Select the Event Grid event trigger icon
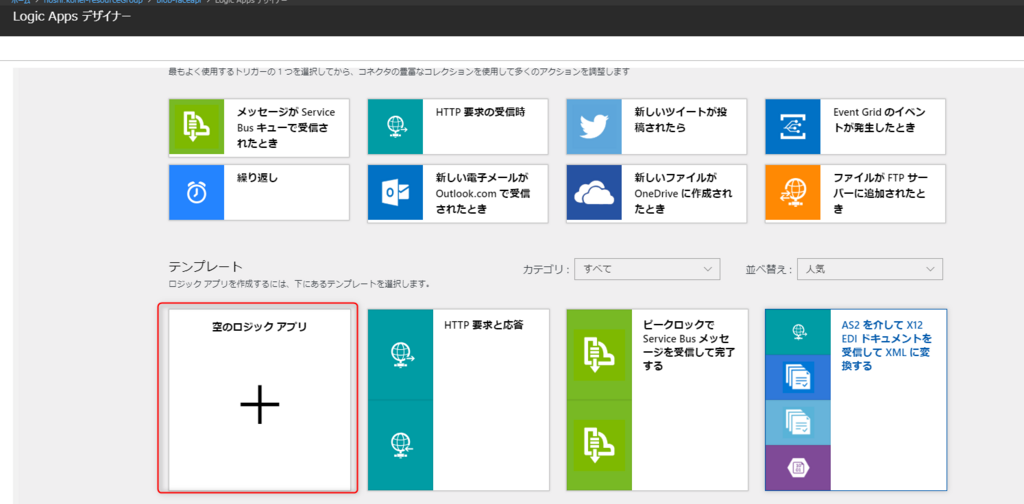This screenshot has width=1024, height=504. (x=793, y=127)
